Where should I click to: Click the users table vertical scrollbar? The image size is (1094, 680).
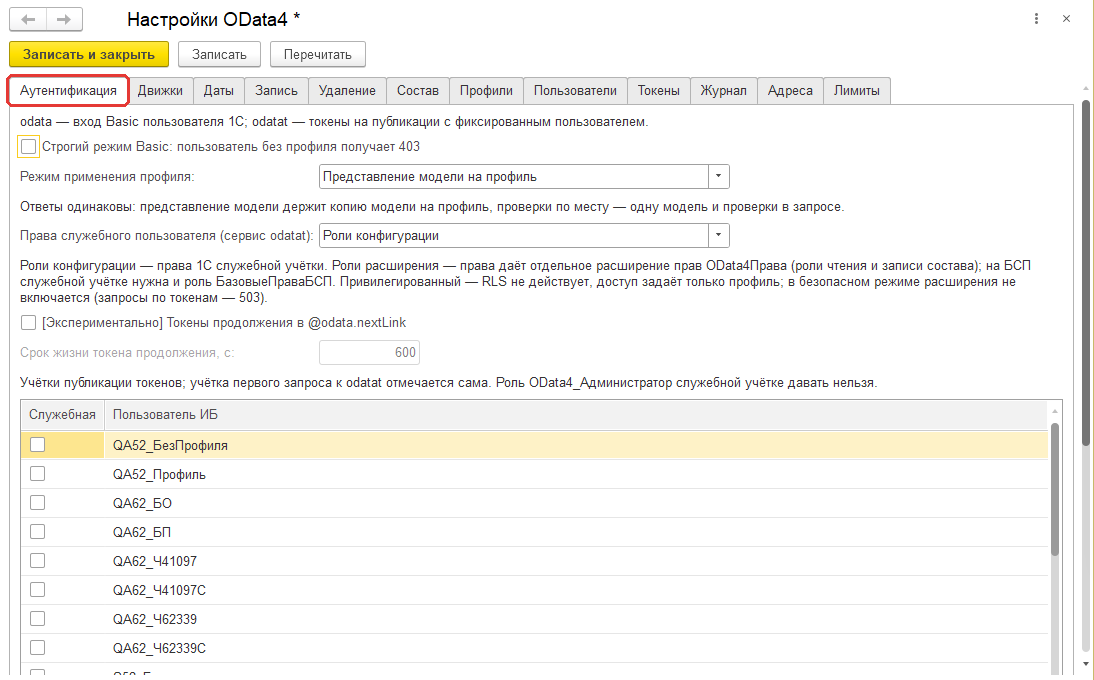(1055, 489)
